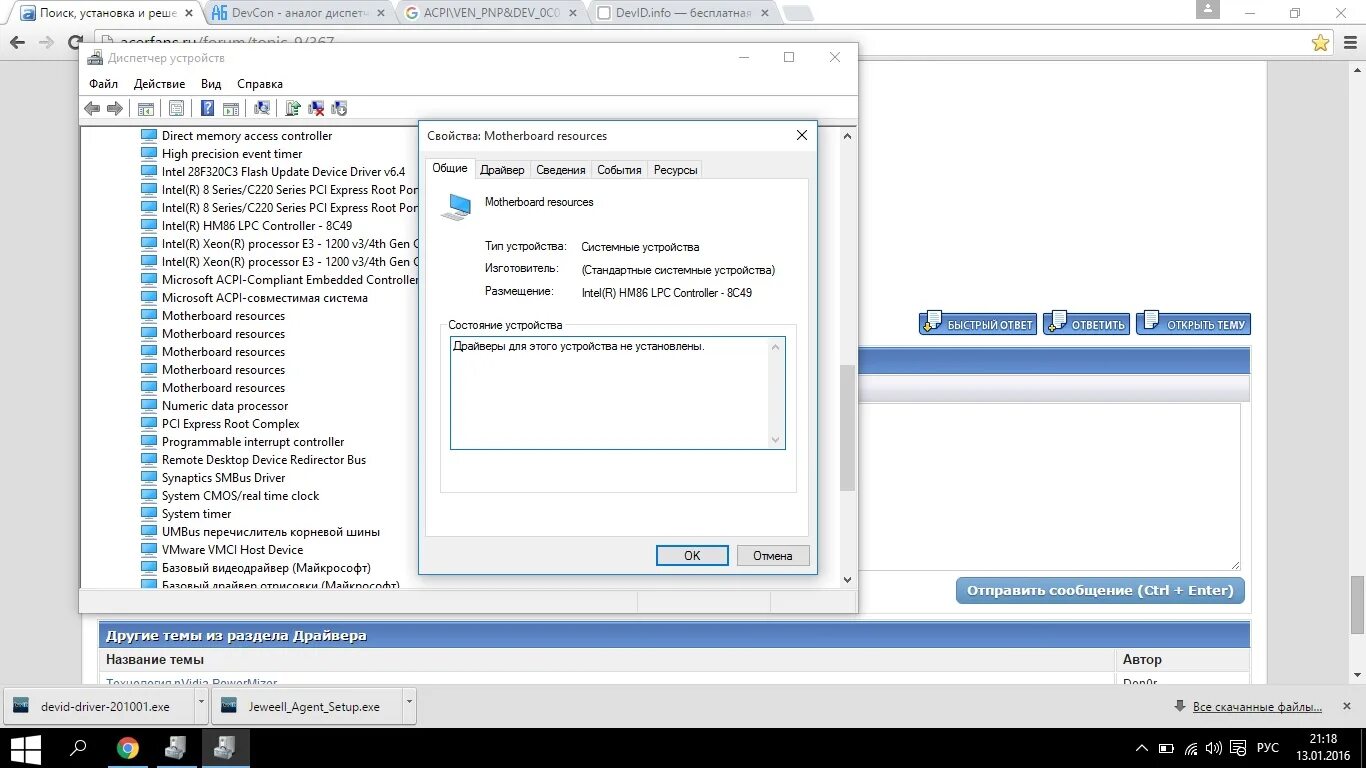Open the Файл menu
Image resolution: width=1366 pixels, height=768 pixels.
pyautogui.click(x=103, y=84)
